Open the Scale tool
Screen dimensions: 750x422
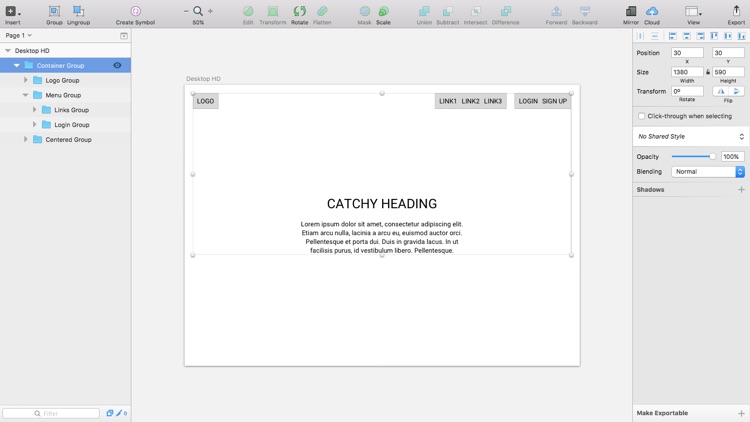click(383, 11)
